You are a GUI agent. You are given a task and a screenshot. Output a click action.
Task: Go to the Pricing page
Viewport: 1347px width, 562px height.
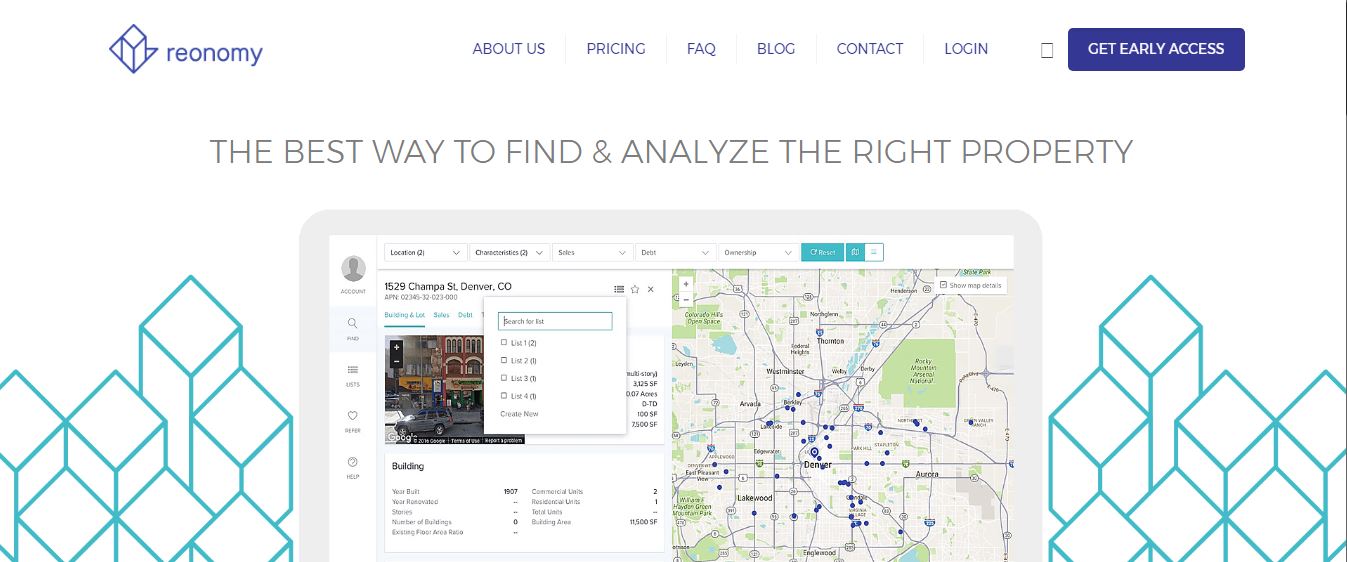pyautogui.click(x=615, y=49)
